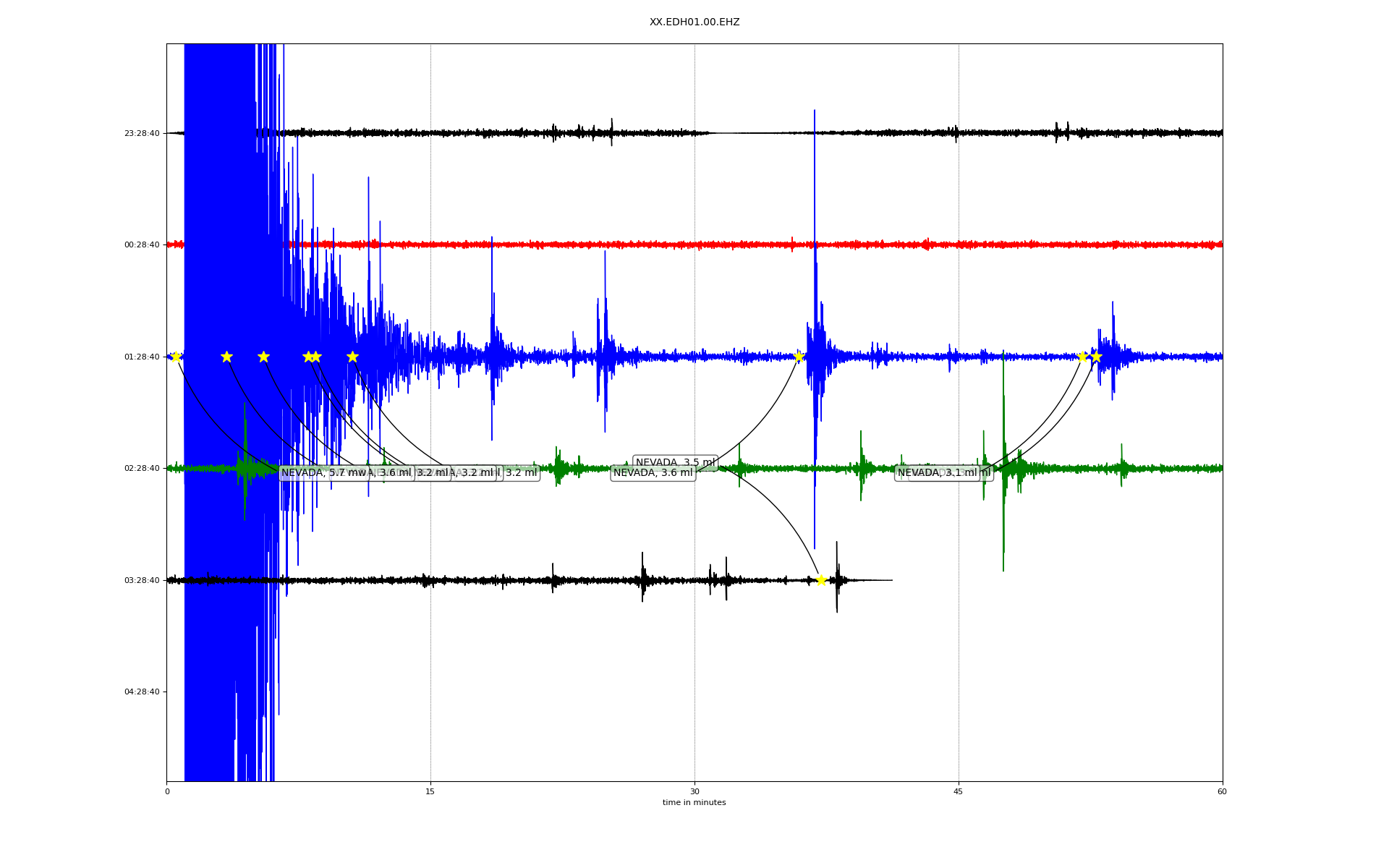Click the plot title XX.EDH01.00.EHZ
1389x868 pixels.
click(694, 22)
